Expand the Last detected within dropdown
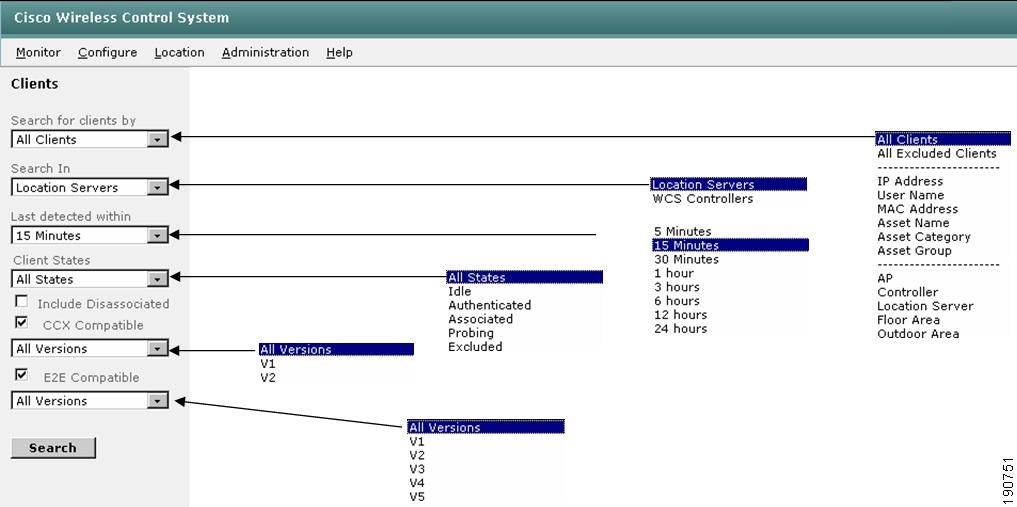This screenshot has height=507, width=1017. tap(158, 235)
